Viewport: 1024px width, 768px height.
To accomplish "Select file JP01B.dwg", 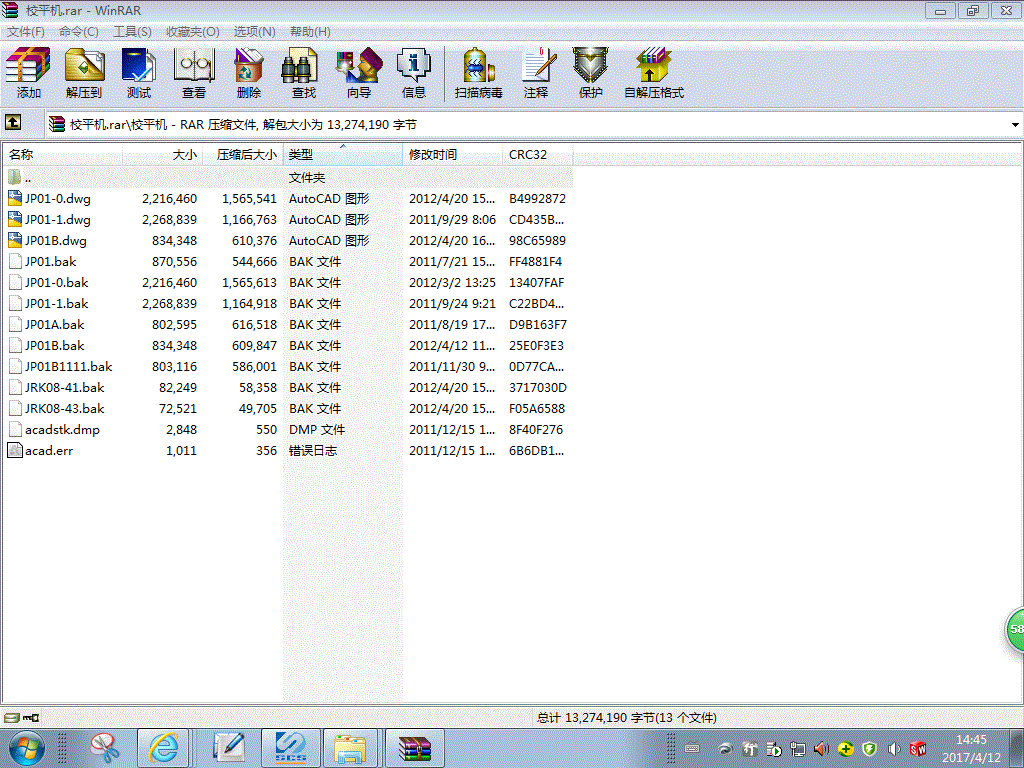I will 56,240.
